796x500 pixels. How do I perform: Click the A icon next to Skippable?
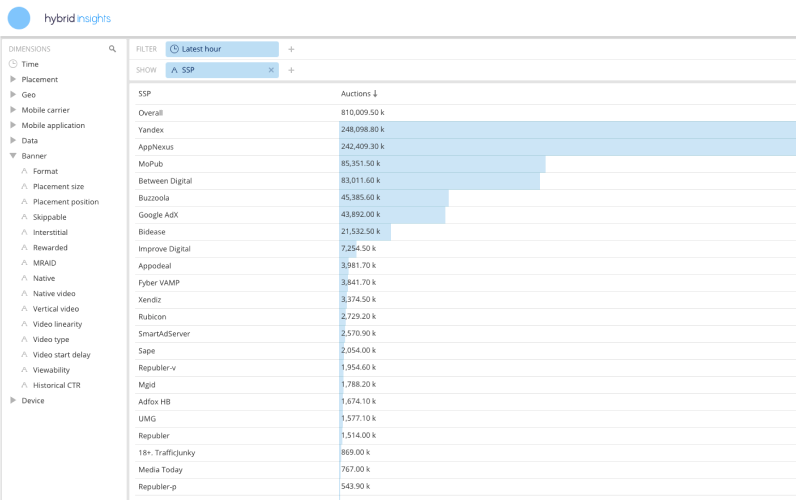pos(24,217)
